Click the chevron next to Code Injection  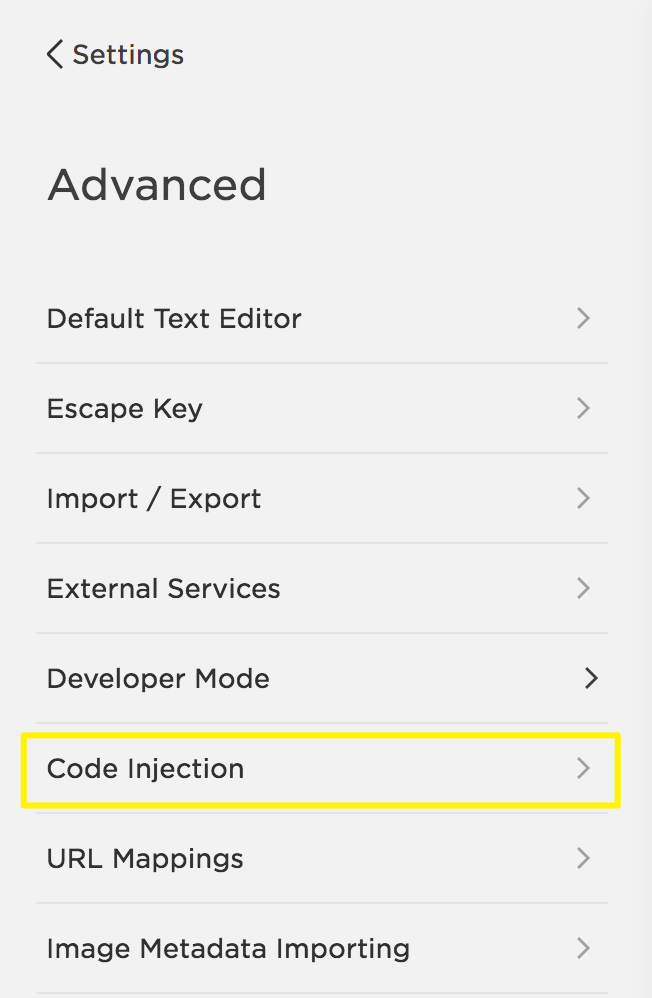pos(584,769)
